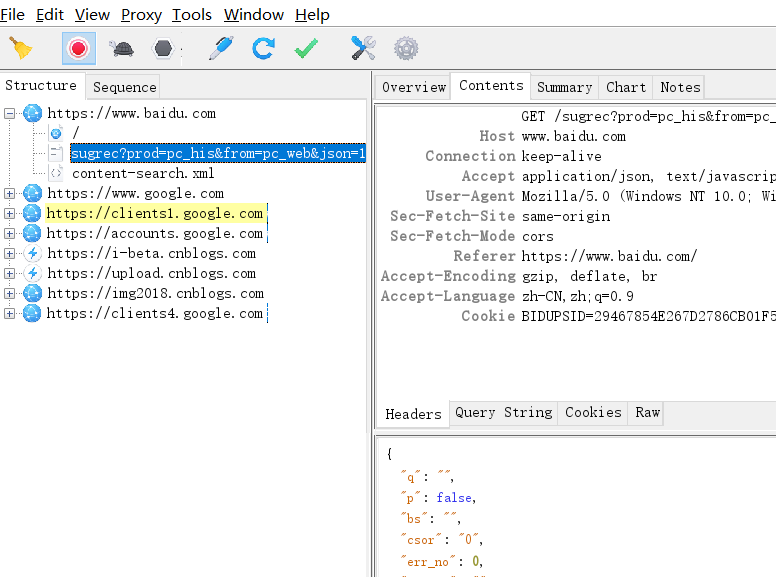
Task: Collapse the www.baidu.com tree node
Action: pos(9,114)
